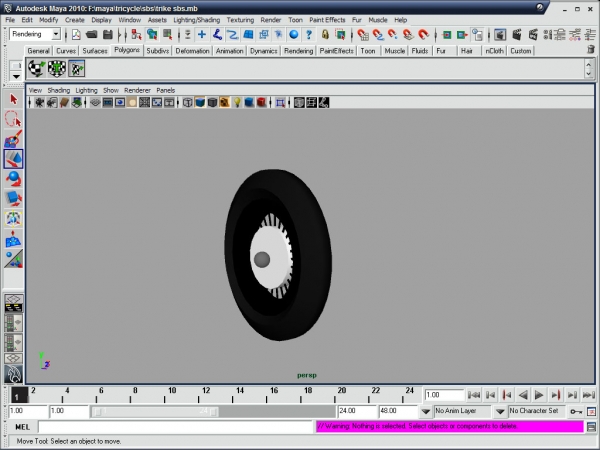The width and height of the screenshot is (600, 450).
Task: Click the second checkered shelf icon
Action: [57, 69]
